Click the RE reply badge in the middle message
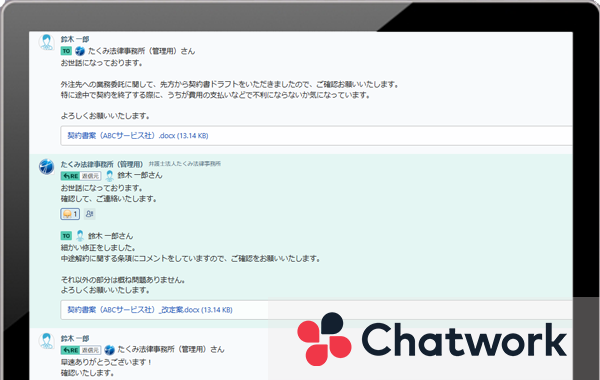This screenshot has width=600, height=380. [70, 176]
